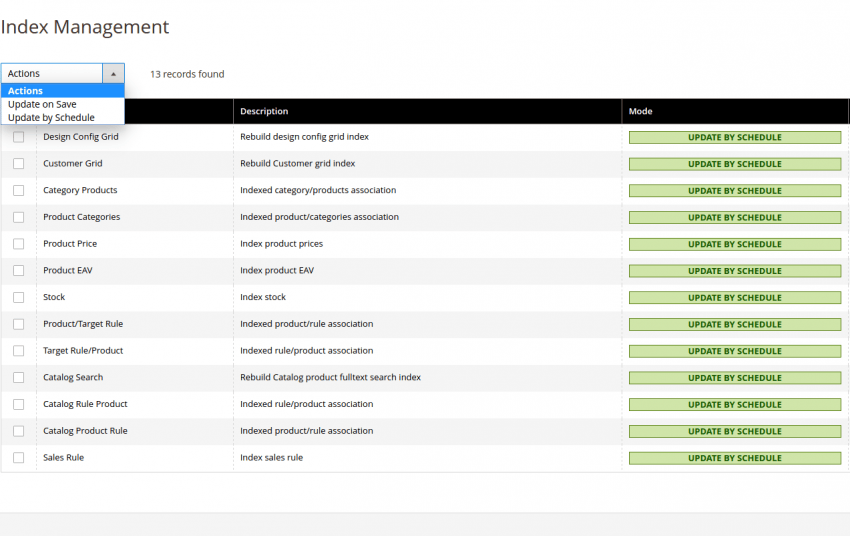850x536 pixels.
Task: Tick the Catalog Rule Product checkbox
Action: [x=18, y=404]
